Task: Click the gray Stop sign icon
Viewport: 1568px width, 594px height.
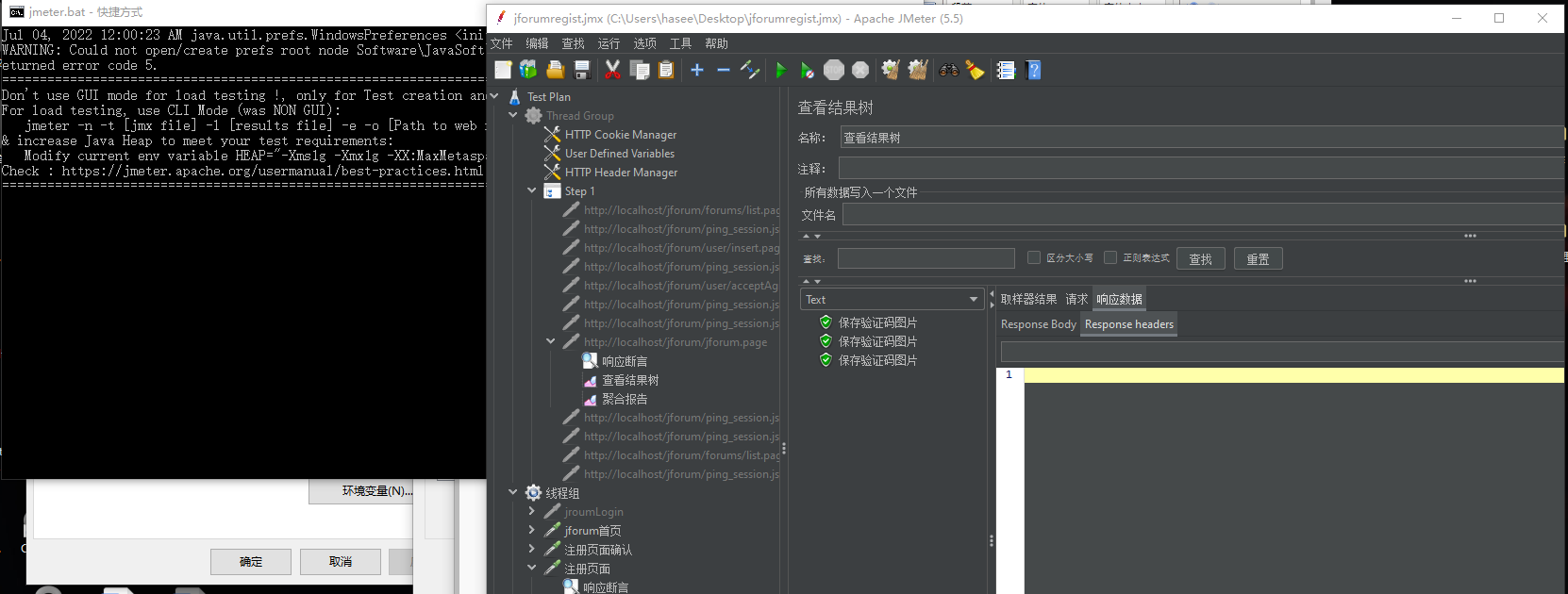Action: click(834, 70)
